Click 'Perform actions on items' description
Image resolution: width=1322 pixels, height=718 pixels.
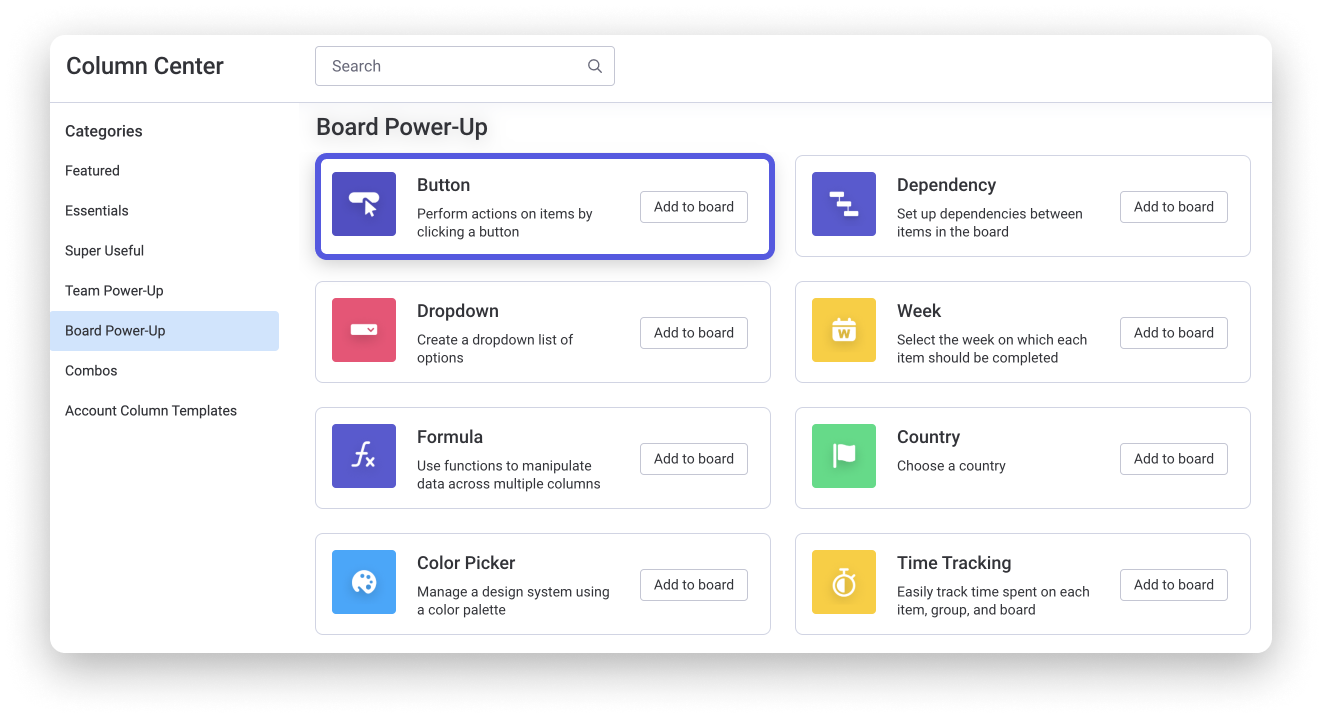pos(505,223)
